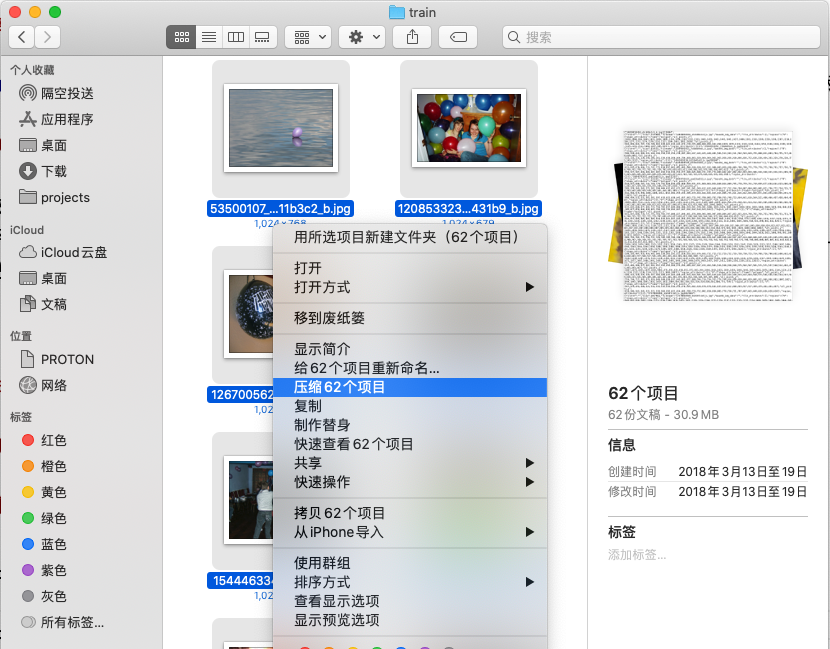Switch to list view in toolbar
Viewport: 830px width, 649px height.
[x=209, y=37]
